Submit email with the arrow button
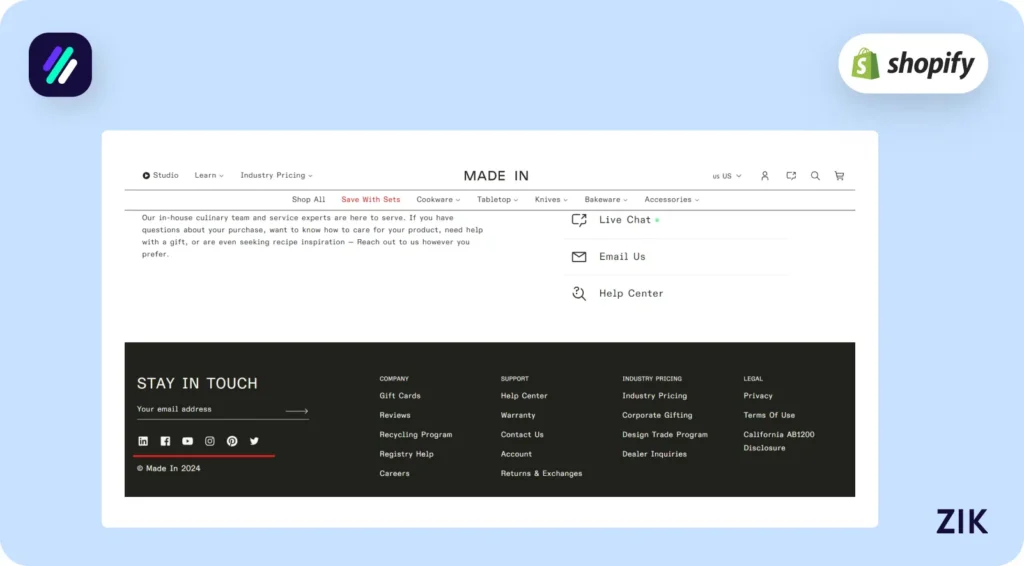The width and height of the screenshot is (1024, 566). 296,410
